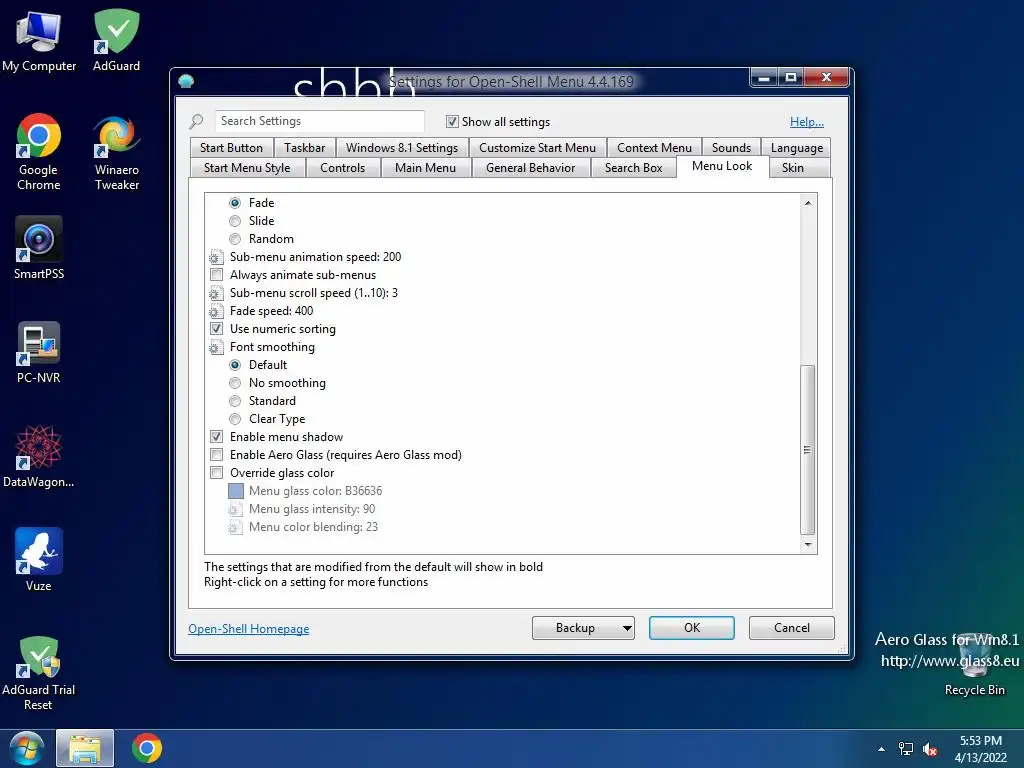Click the muted volume tray icon
1024x768 pixels.
(x=930, y=749)
